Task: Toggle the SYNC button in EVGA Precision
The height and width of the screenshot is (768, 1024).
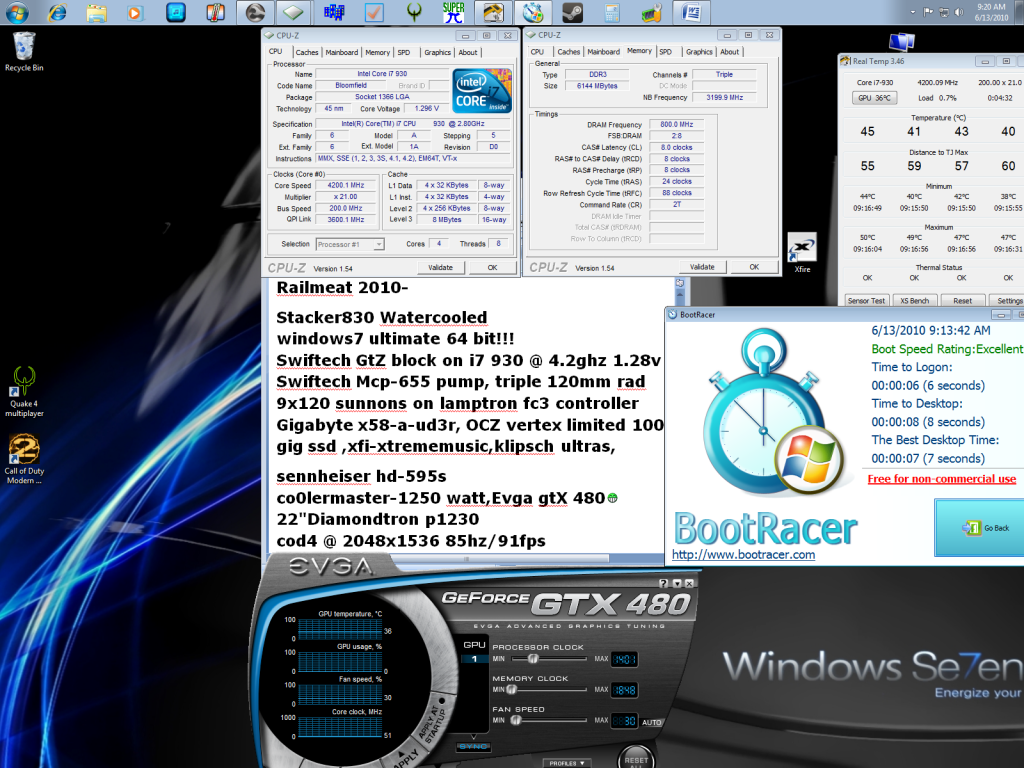Action: click(x=473, y=746)
